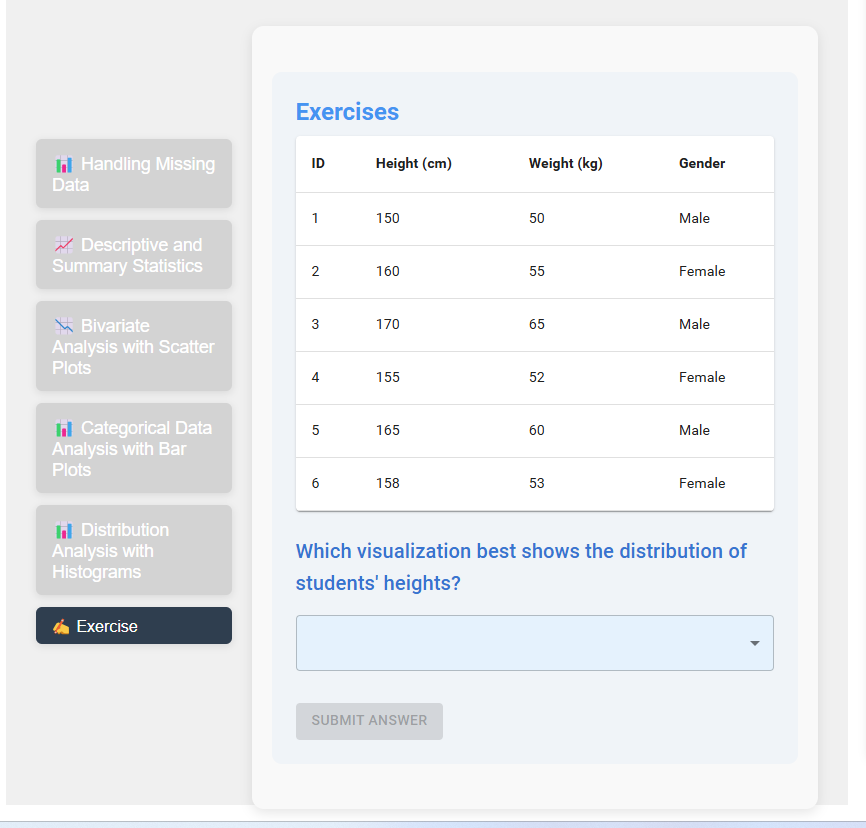Select Distribution Analysis with Histograms
Image resolution: width=866 pixels, height=828 pixels.
134,550
